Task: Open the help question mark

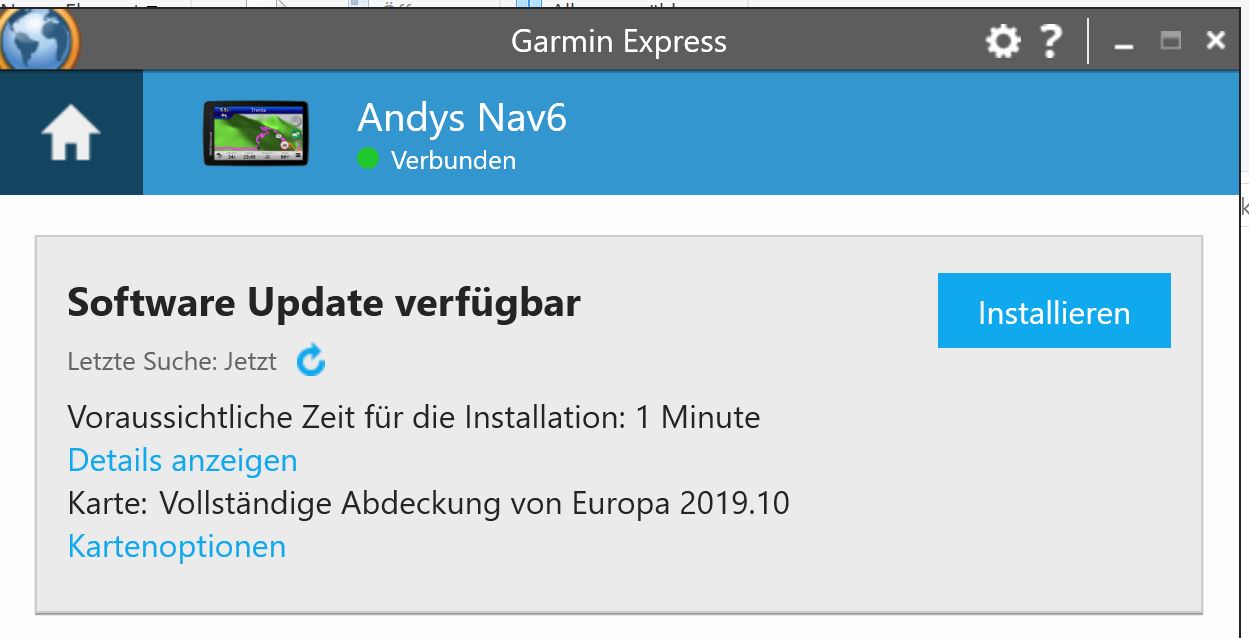Action: 1050,42
